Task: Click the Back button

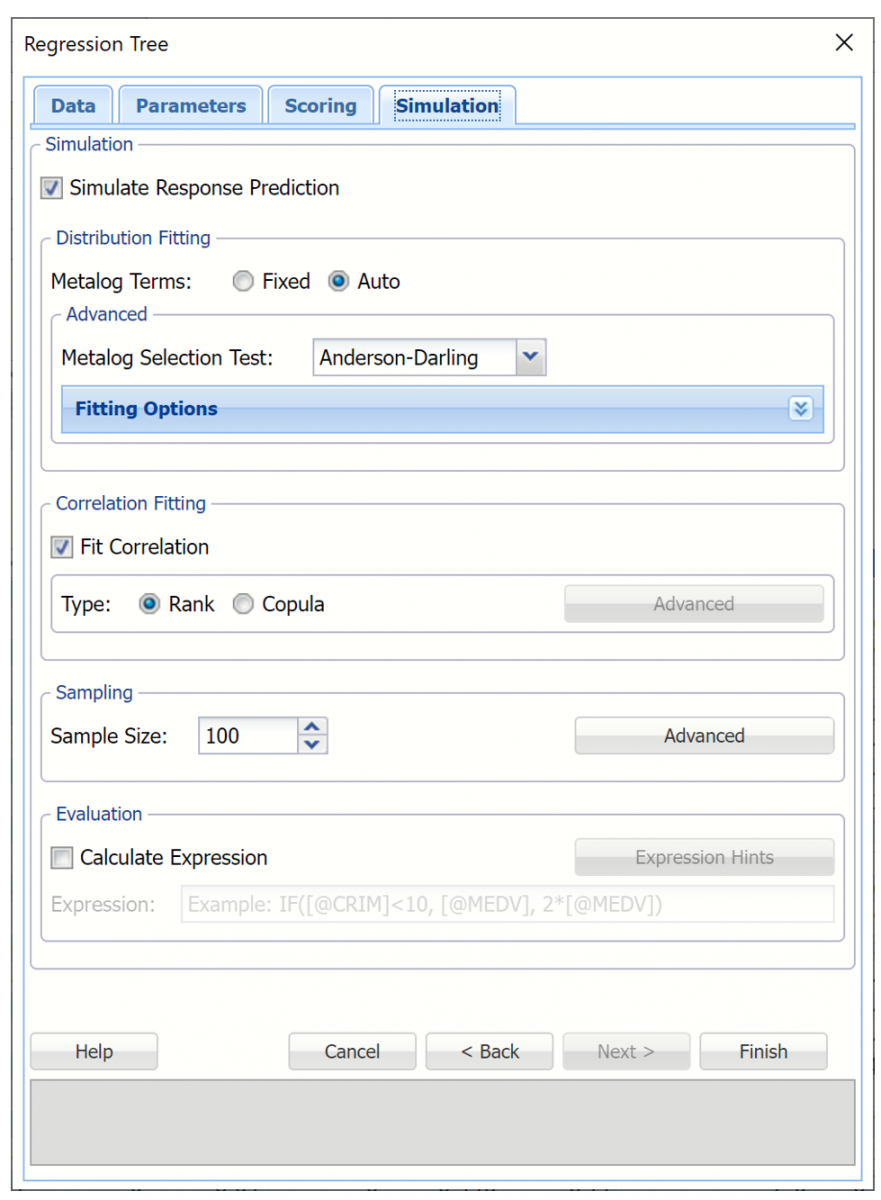Action: coord(489,1052)
